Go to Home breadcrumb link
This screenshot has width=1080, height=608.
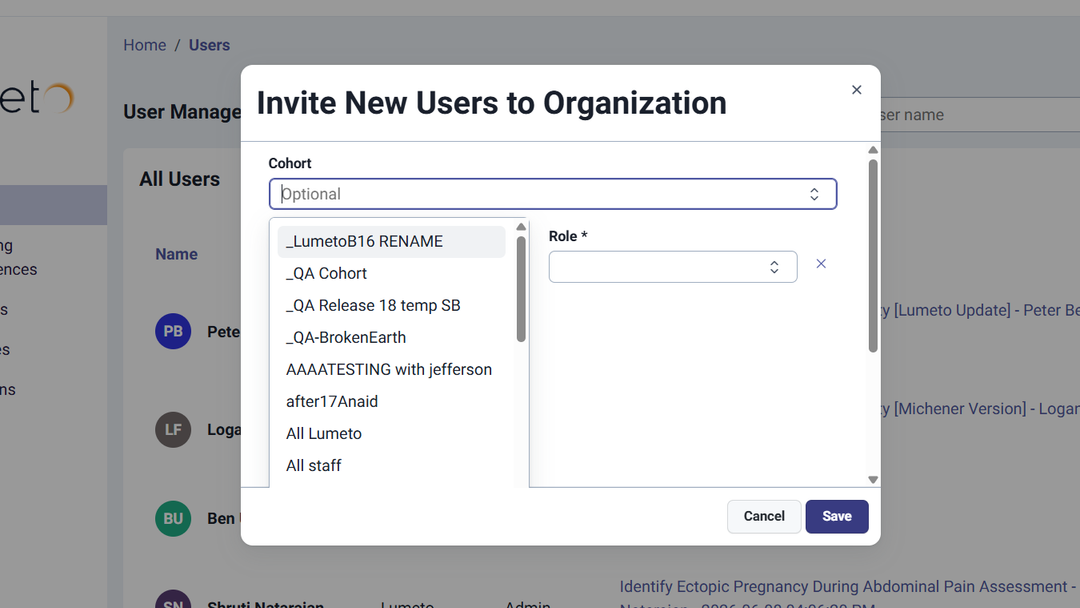(x=145, y=45)
